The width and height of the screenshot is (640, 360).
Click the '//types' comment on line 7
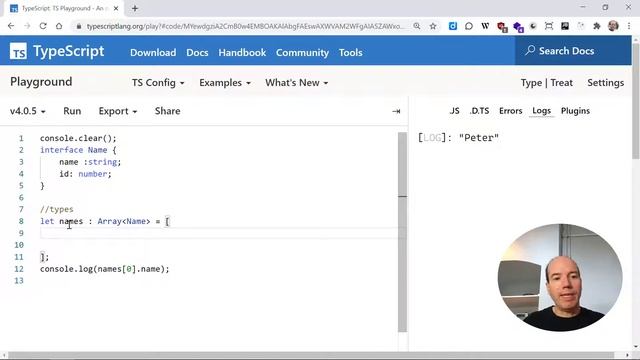(x=57, y=209)
